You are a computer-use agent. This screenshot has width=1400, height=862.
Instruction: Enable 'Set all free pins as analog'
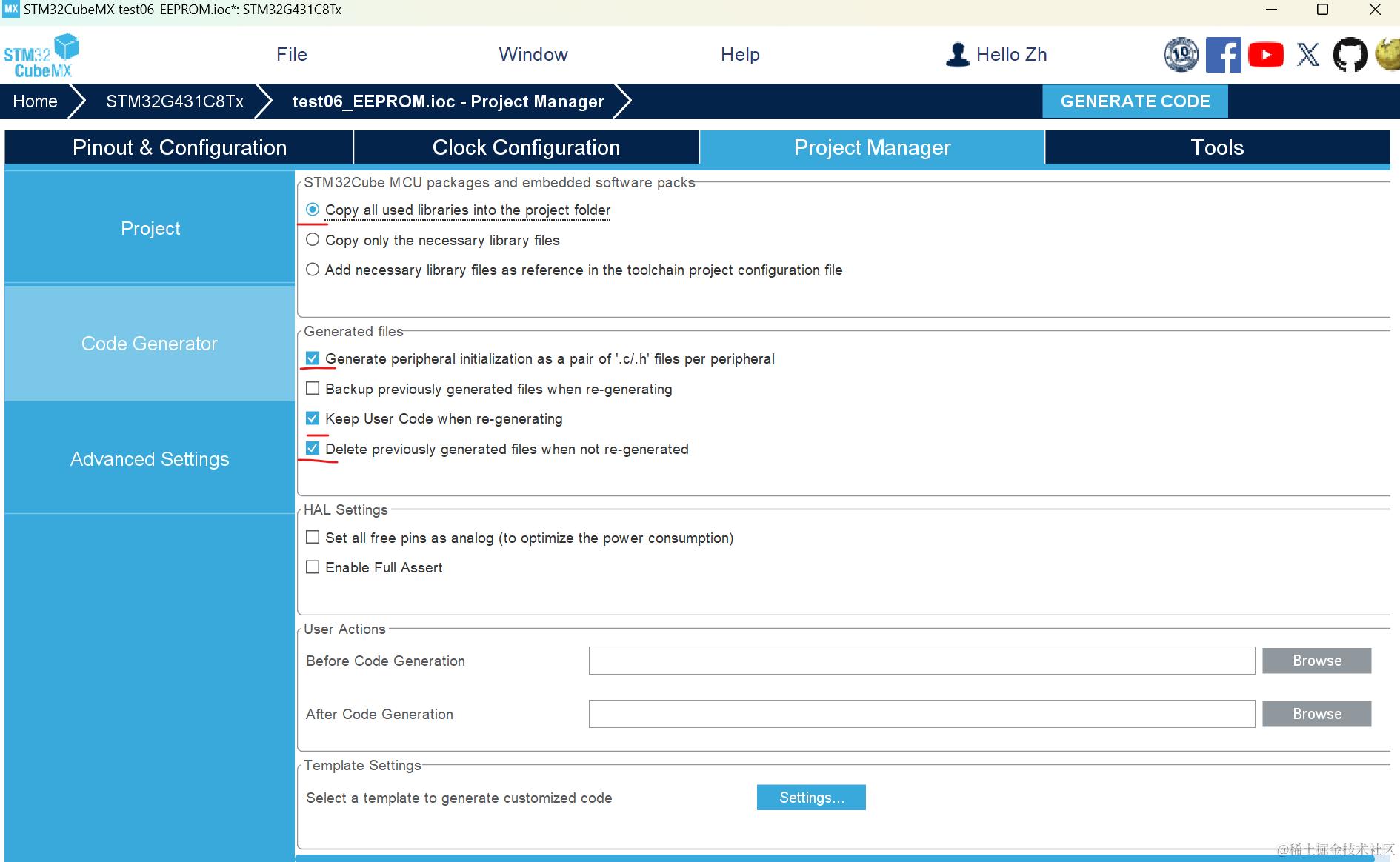313,538
